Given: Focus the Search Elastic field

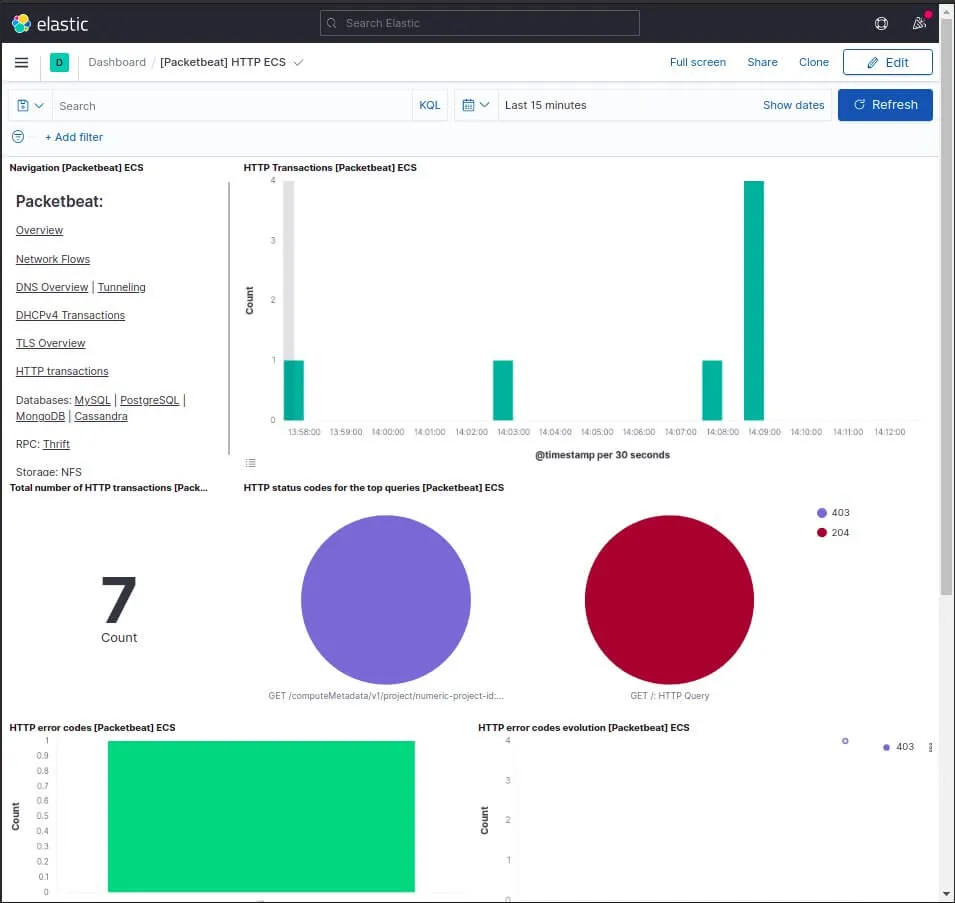Looking at the screenshot, I should click(479, 23).
